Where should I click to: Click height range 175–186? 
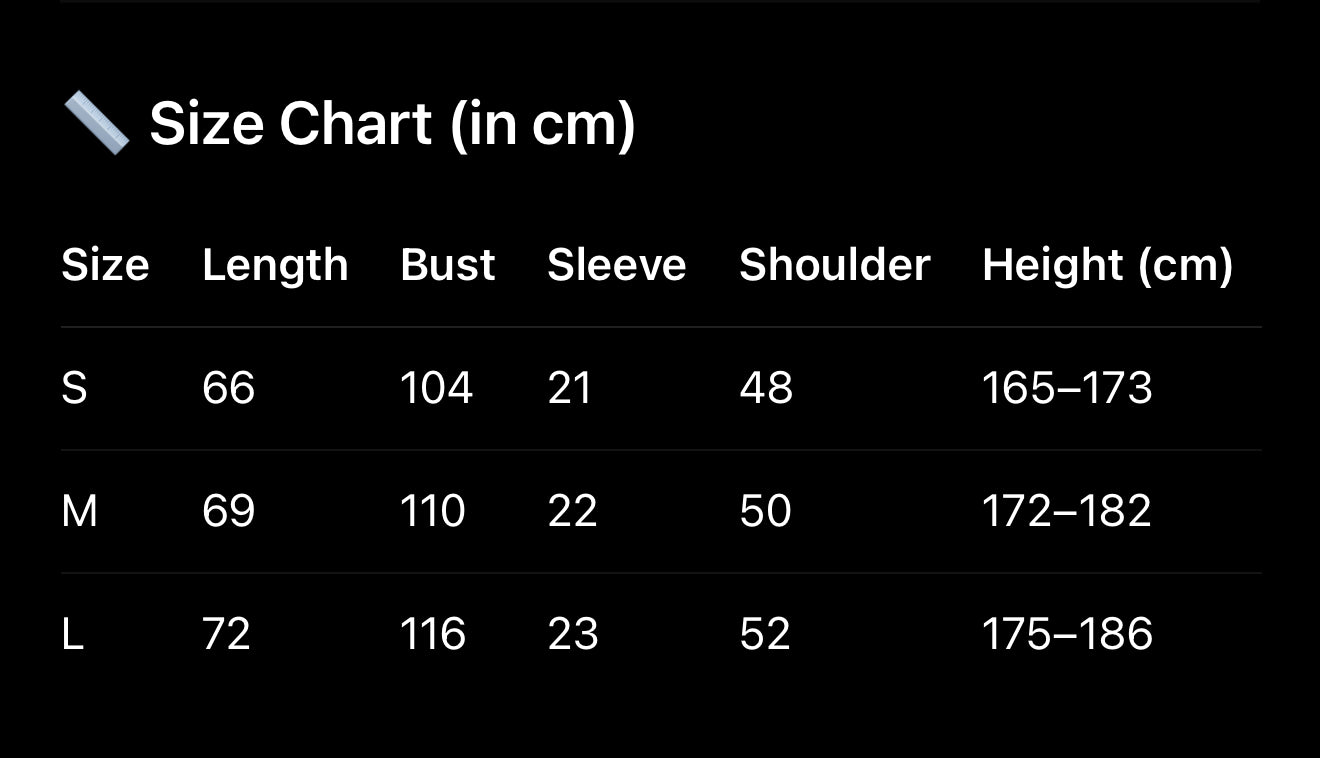(1068, 634)
